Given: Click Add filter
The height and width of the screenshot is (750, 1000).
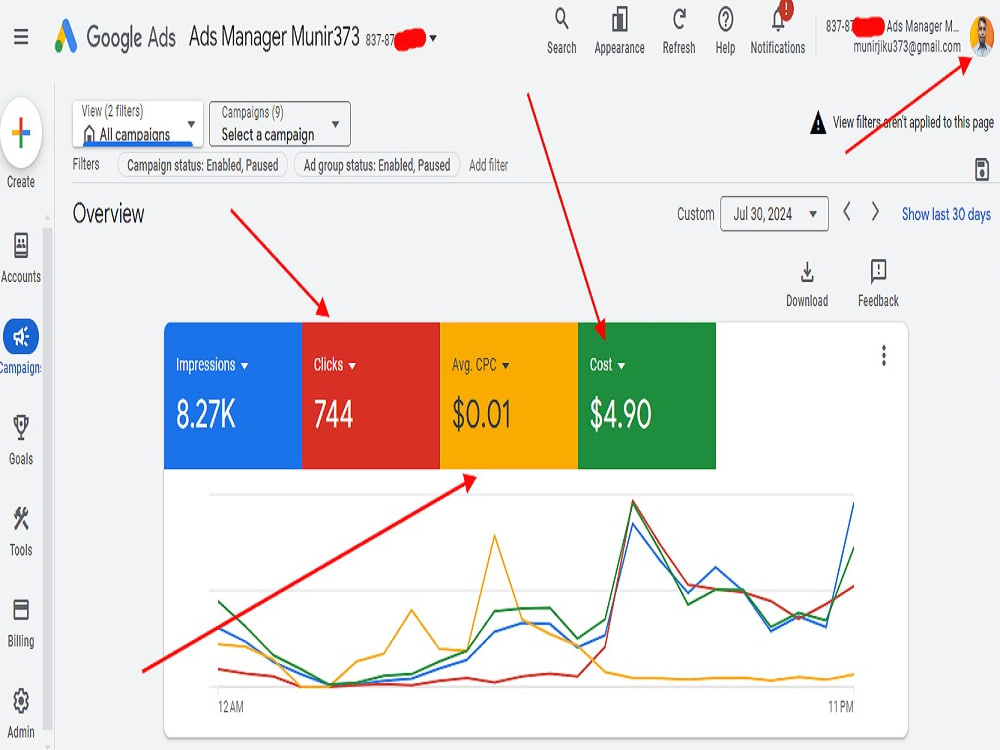Looking at the screenshot, I should click(489, 165).
